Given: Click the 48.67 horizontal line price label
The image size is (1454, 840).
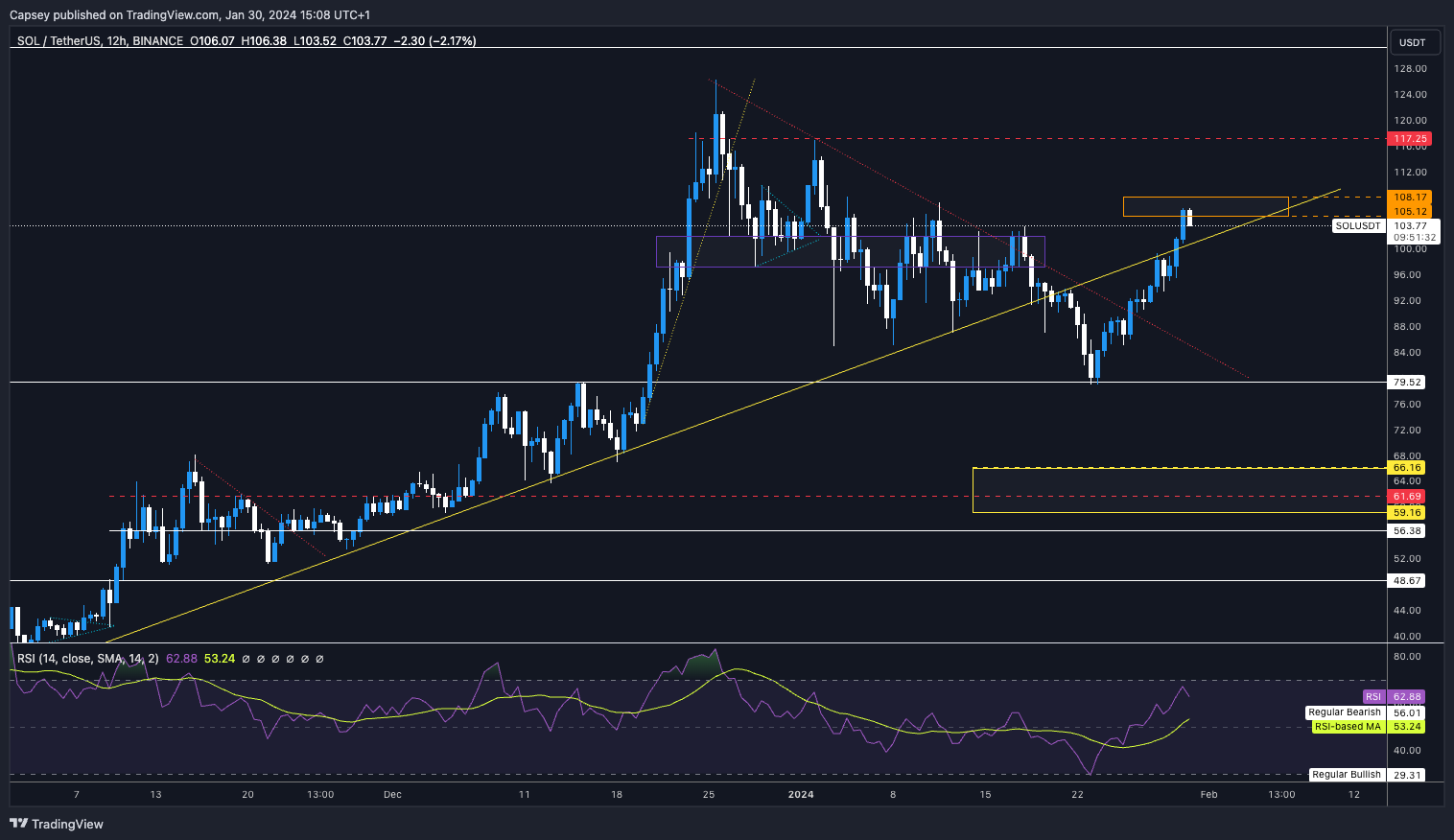Looking at the screenshot, I should 1408,580.
